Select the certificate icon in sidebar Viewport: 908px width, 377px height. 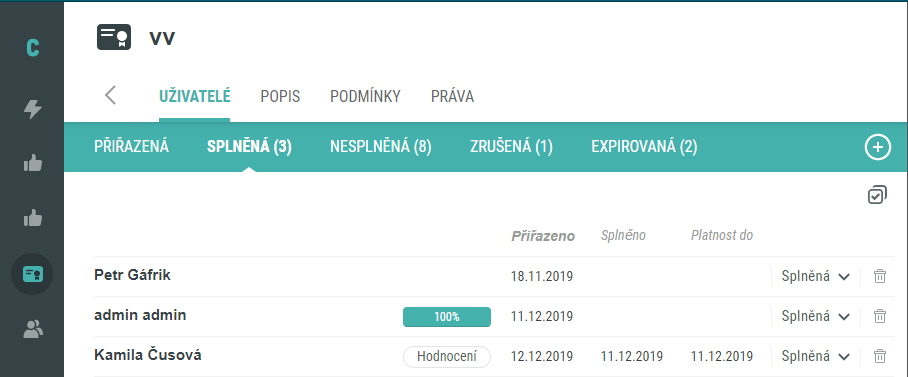click(32, 274)
